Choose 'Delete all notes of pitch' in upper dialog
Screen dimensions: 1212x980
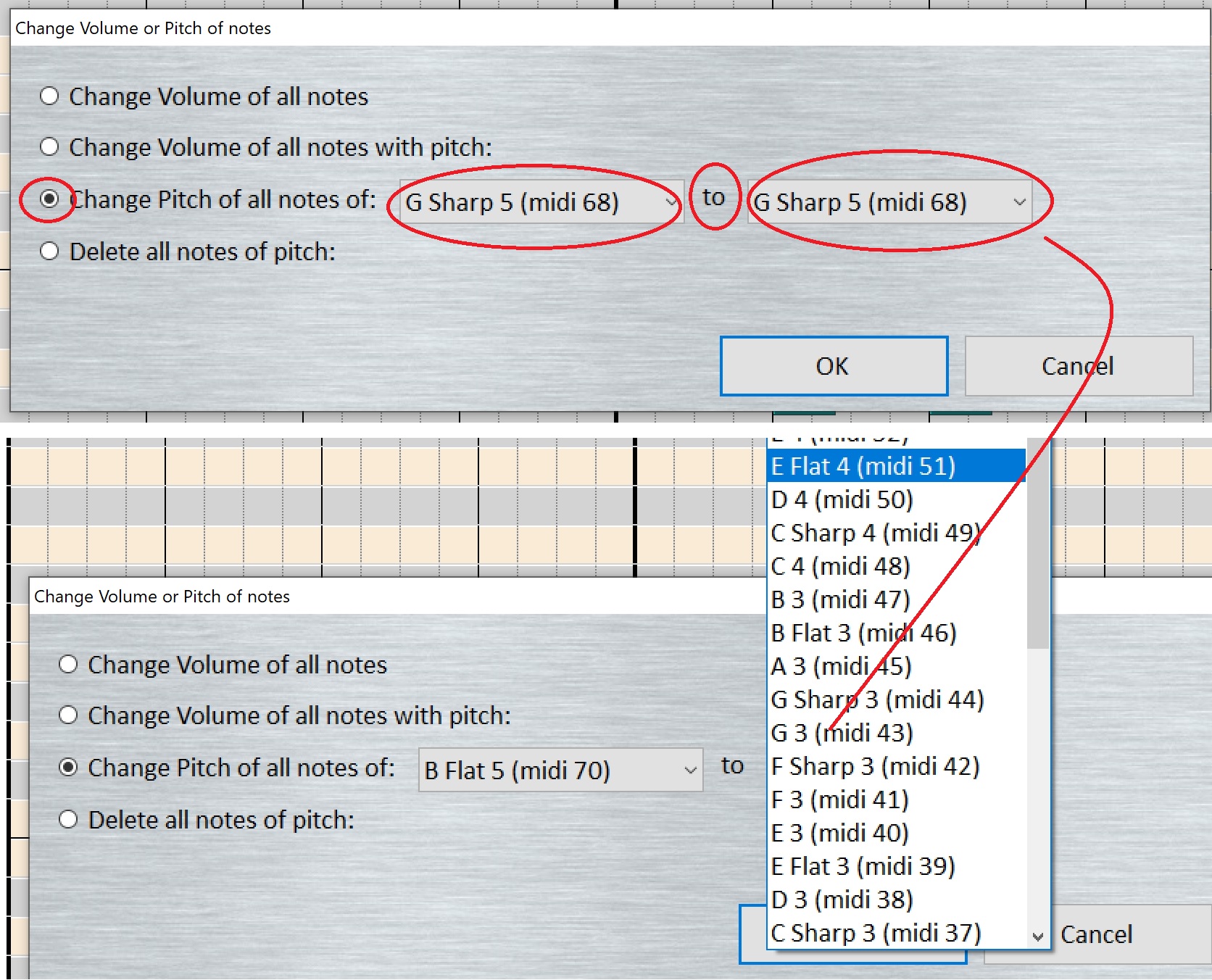(x=49, y=252)
